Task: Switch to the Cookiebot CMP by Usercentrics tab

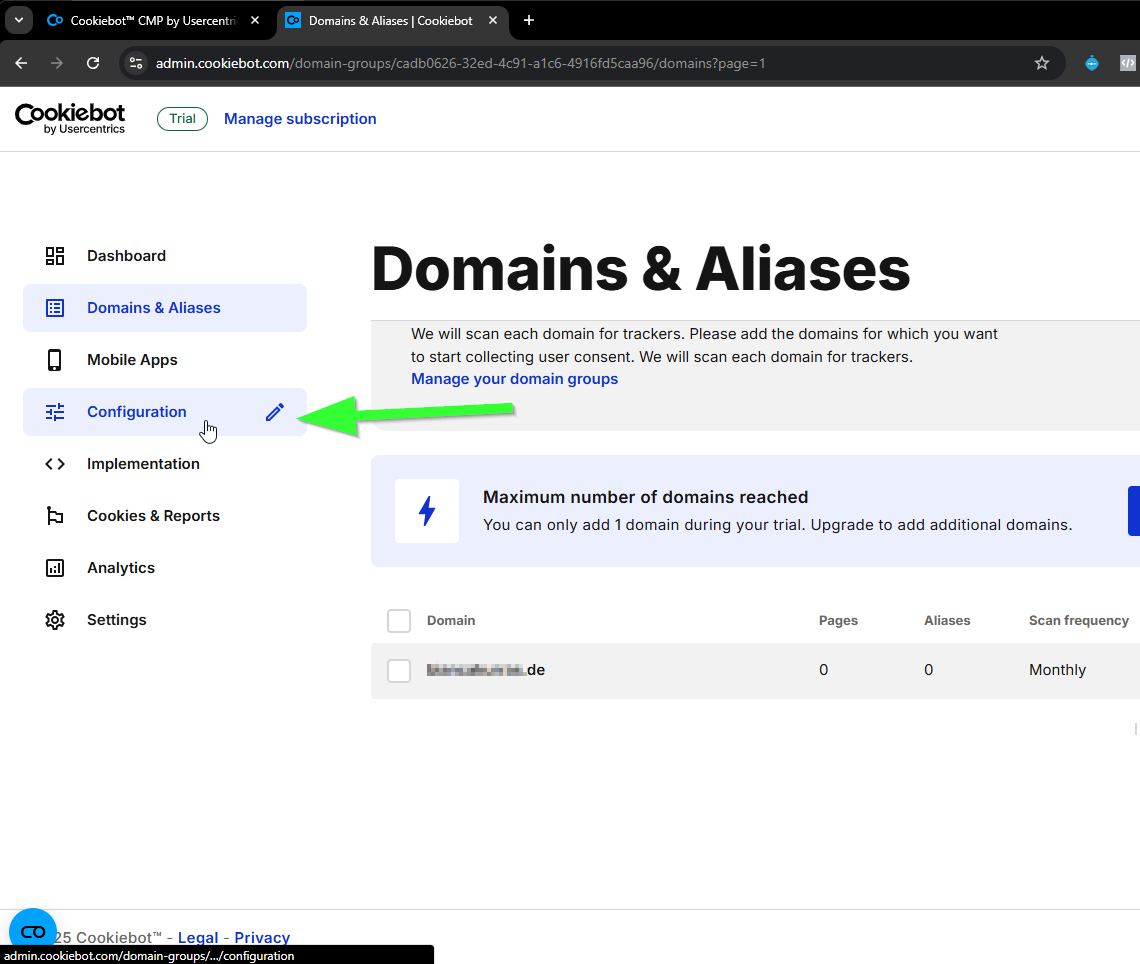Action: pos(154,20)
